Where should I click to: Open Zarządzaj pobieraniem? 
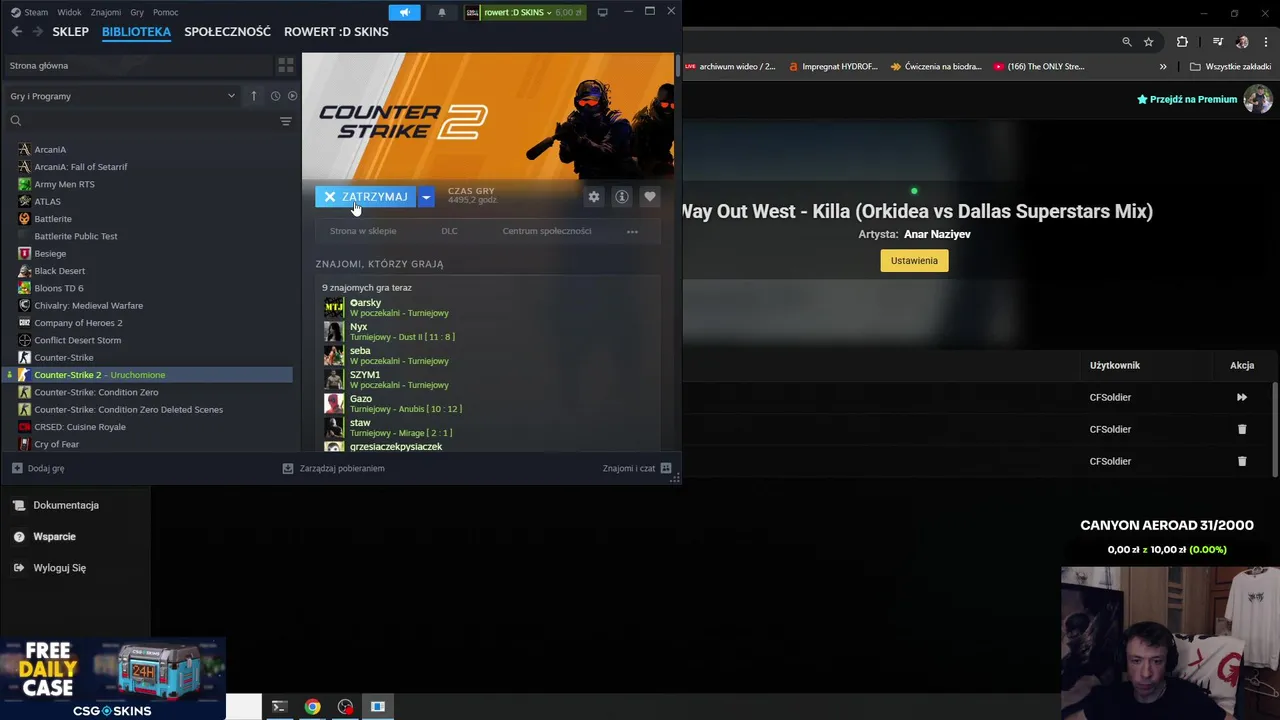pyautogui.click(x=333, y=468)
